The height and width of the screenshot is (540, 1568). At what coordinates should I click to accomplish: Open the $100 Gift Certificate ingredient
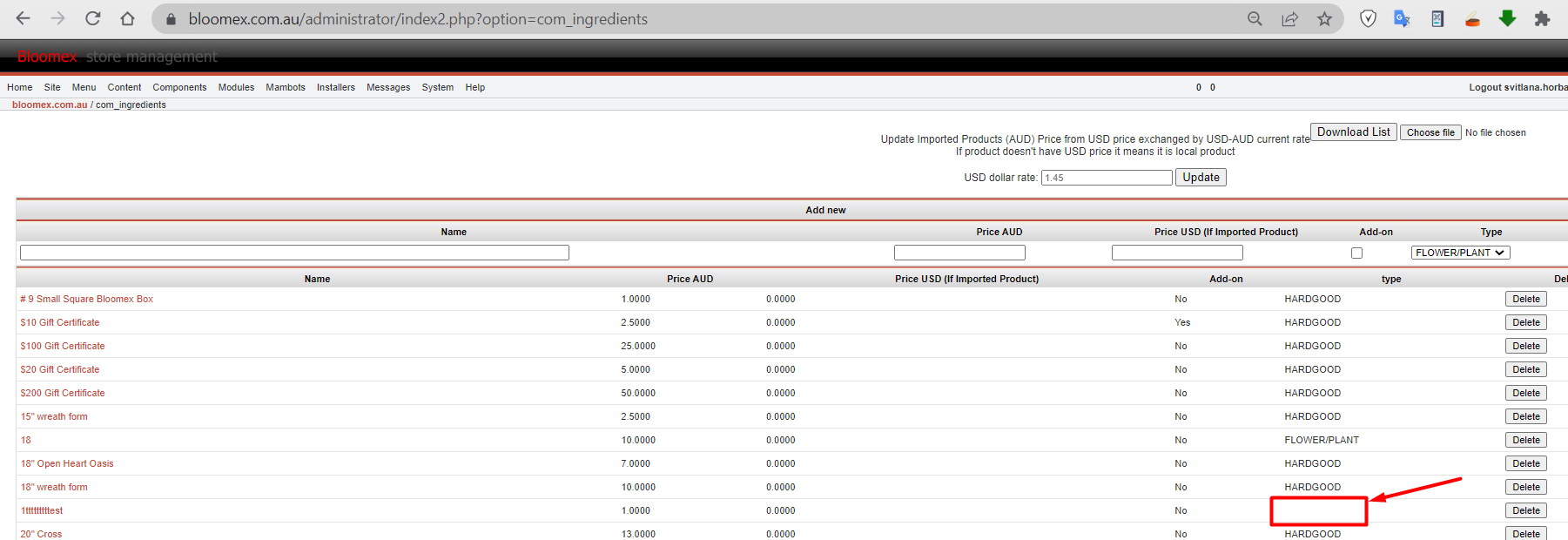click(63, 346)
